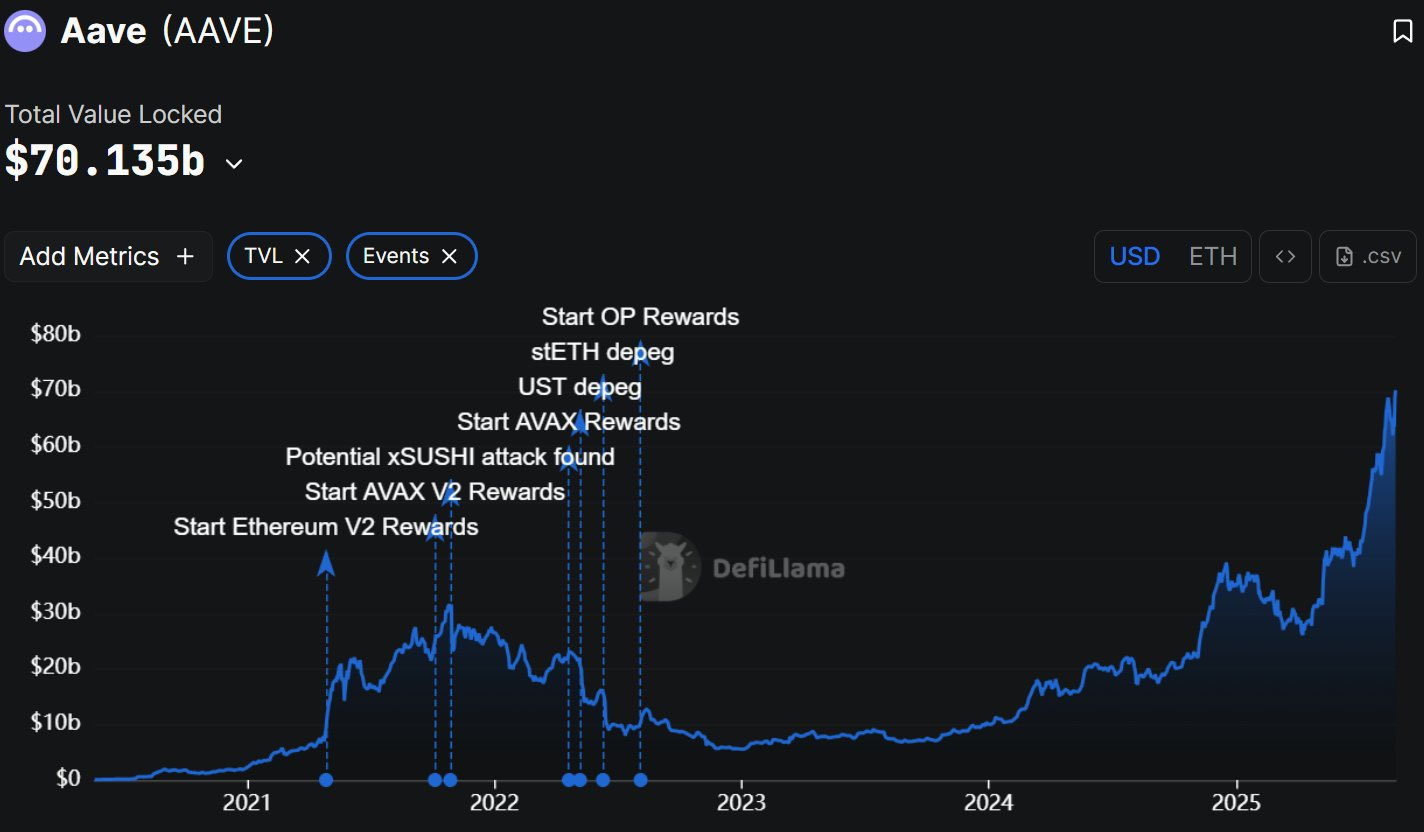Click the $0 y-axis label

[68, 777]
